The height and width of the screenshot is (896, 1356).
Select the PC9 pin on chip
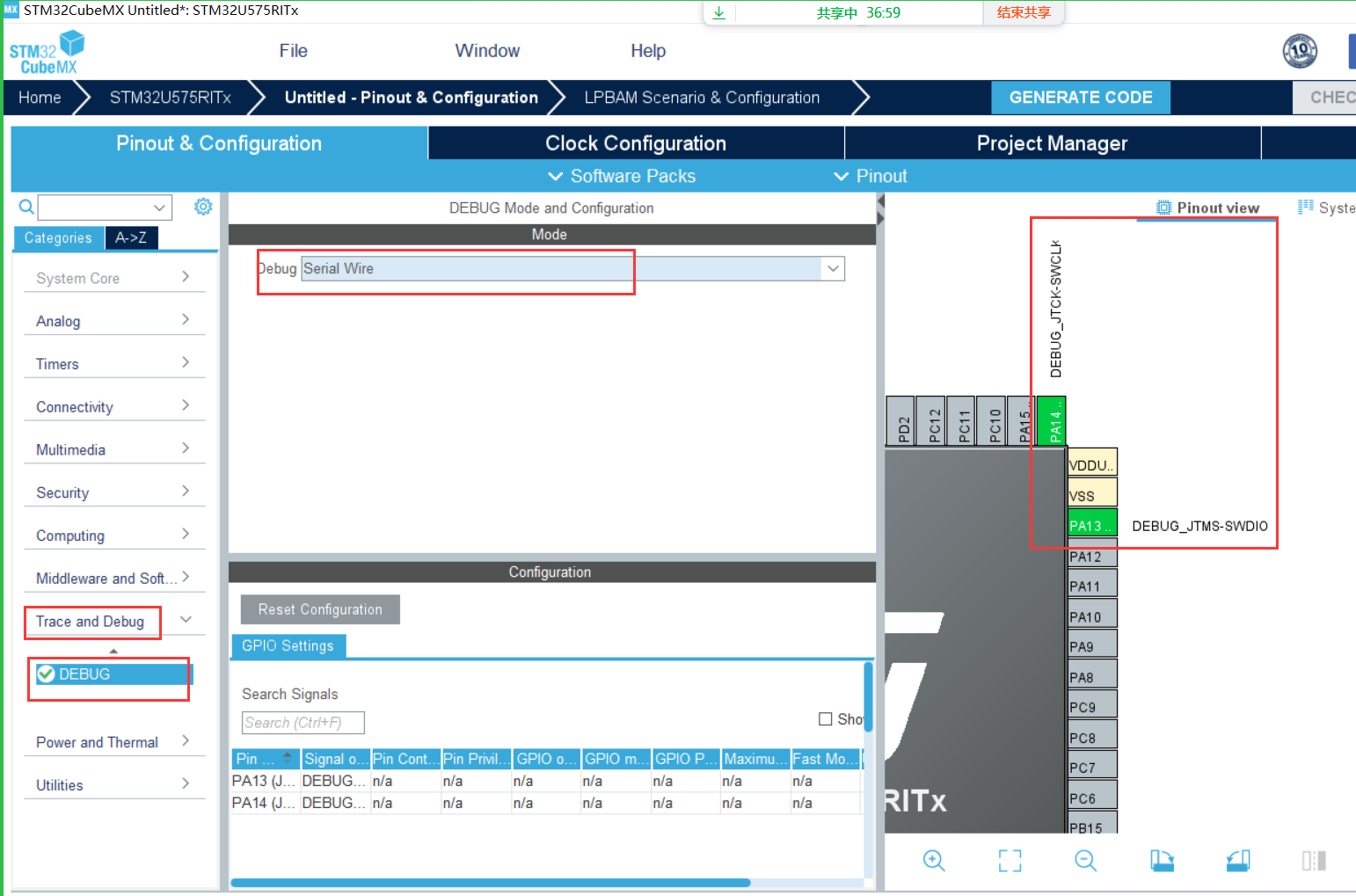pyautogui.click(x=1092, y=705)
